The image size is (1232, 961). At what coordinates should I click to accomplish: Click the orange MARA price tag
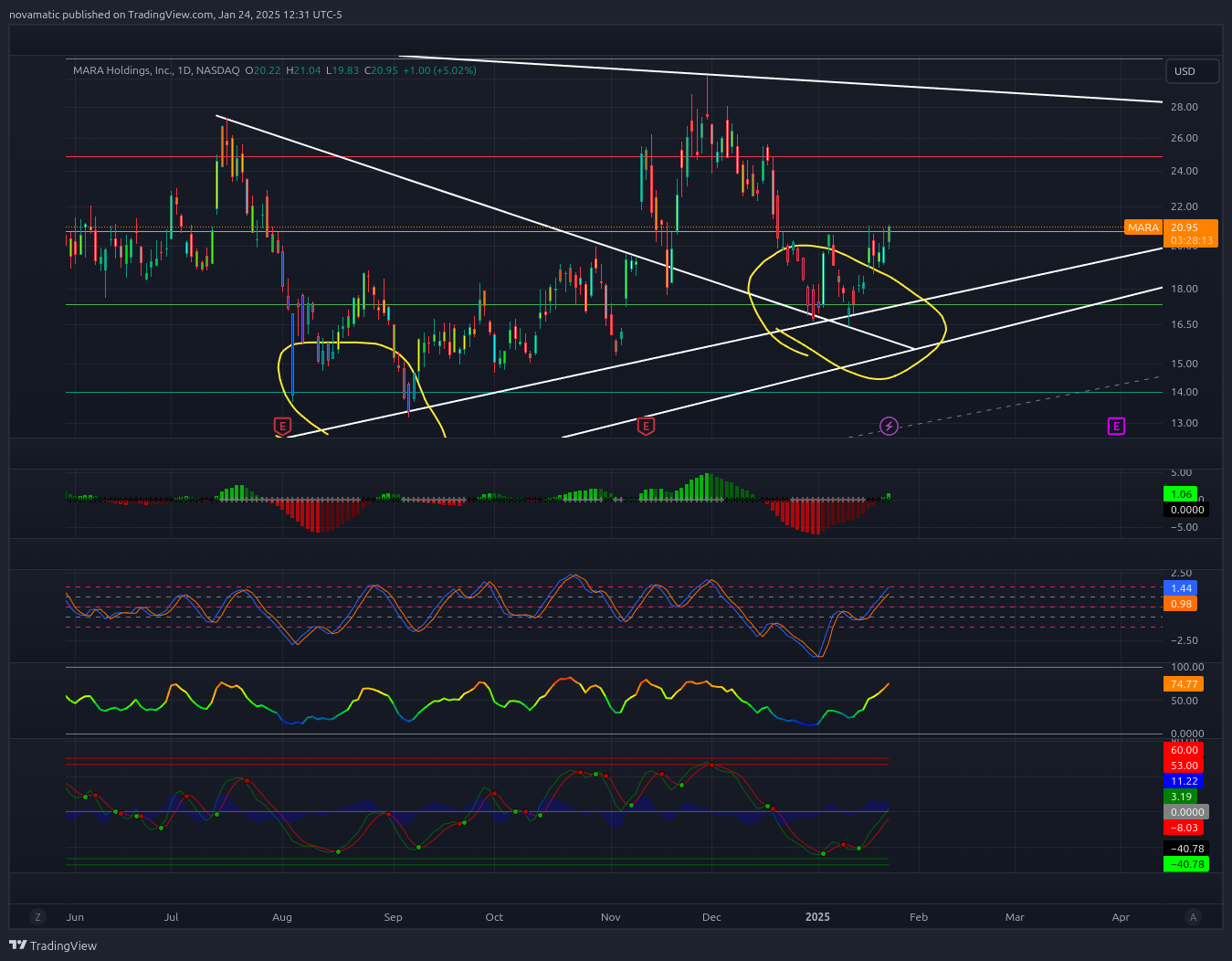point(1142,227)
